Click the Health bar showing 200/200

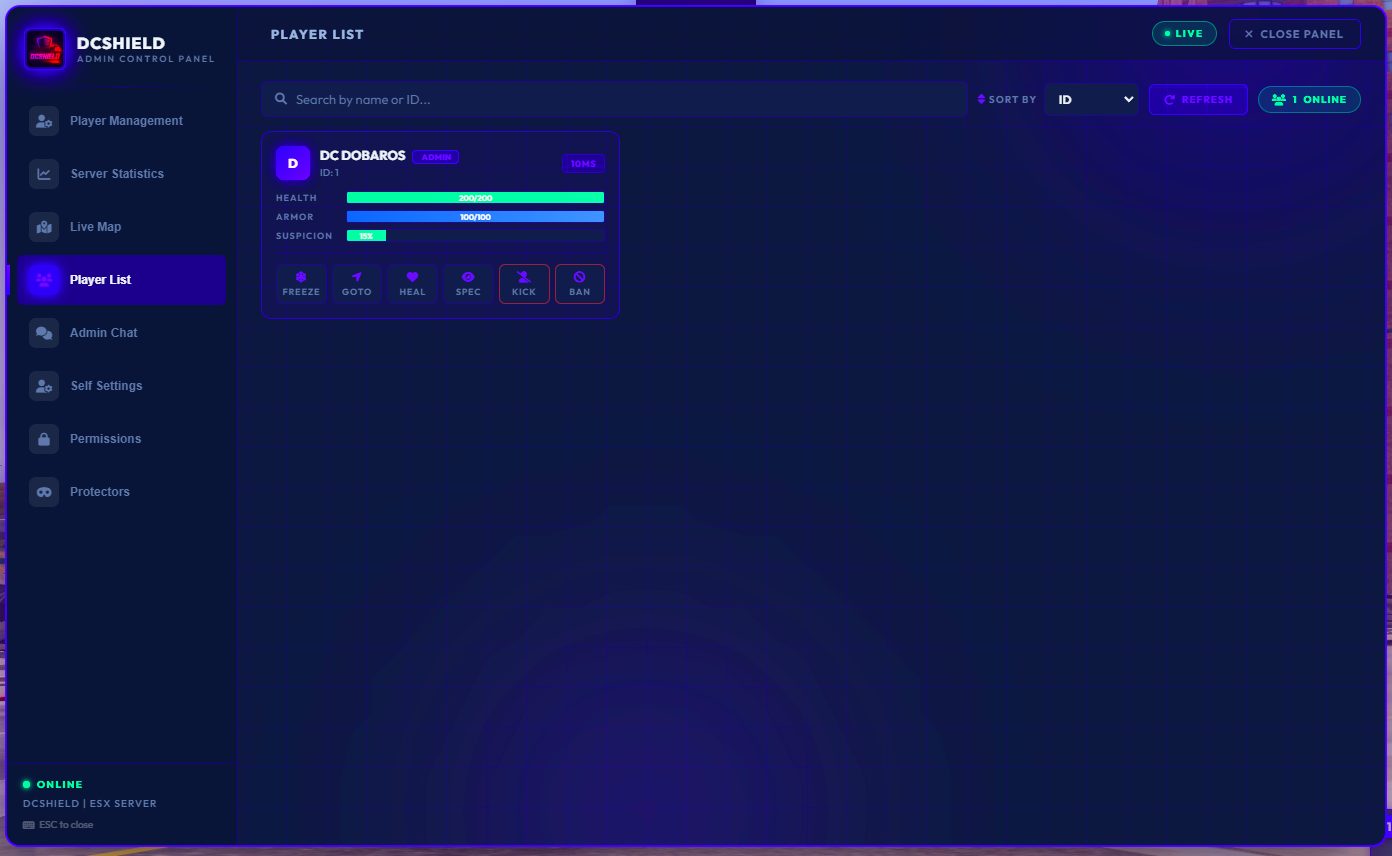click(x=475, y=198)
